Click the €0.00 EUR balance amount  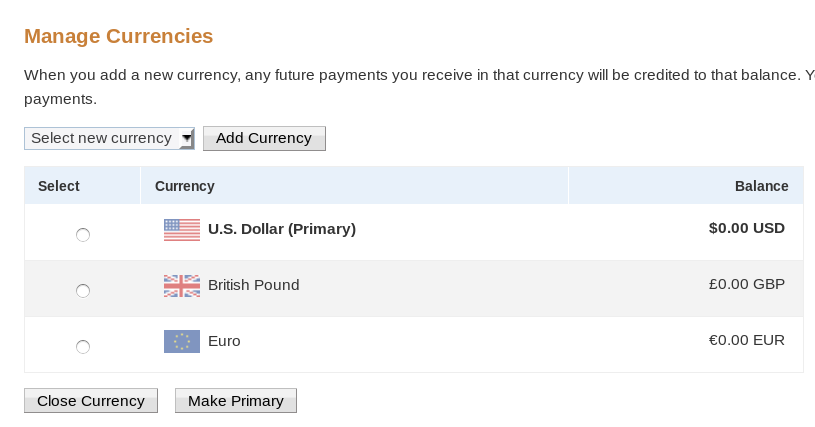click(747, 340)
